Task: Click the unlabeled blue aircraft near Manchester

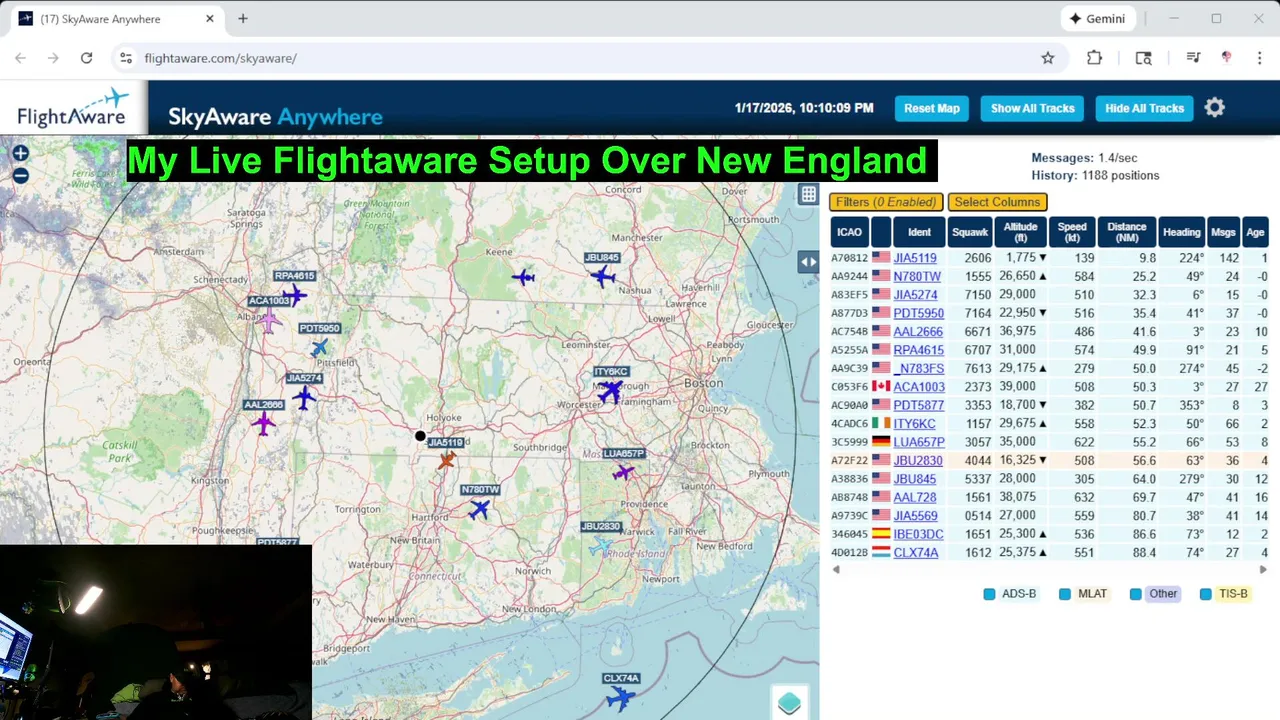Action: (x=523, y=277)
